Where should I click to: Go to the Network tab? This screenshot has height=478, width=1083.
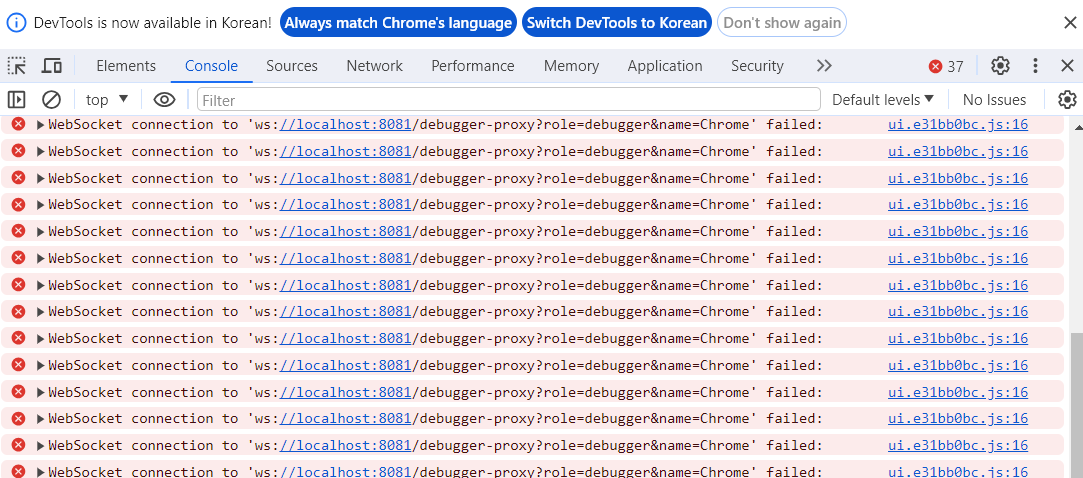[374, 66]
